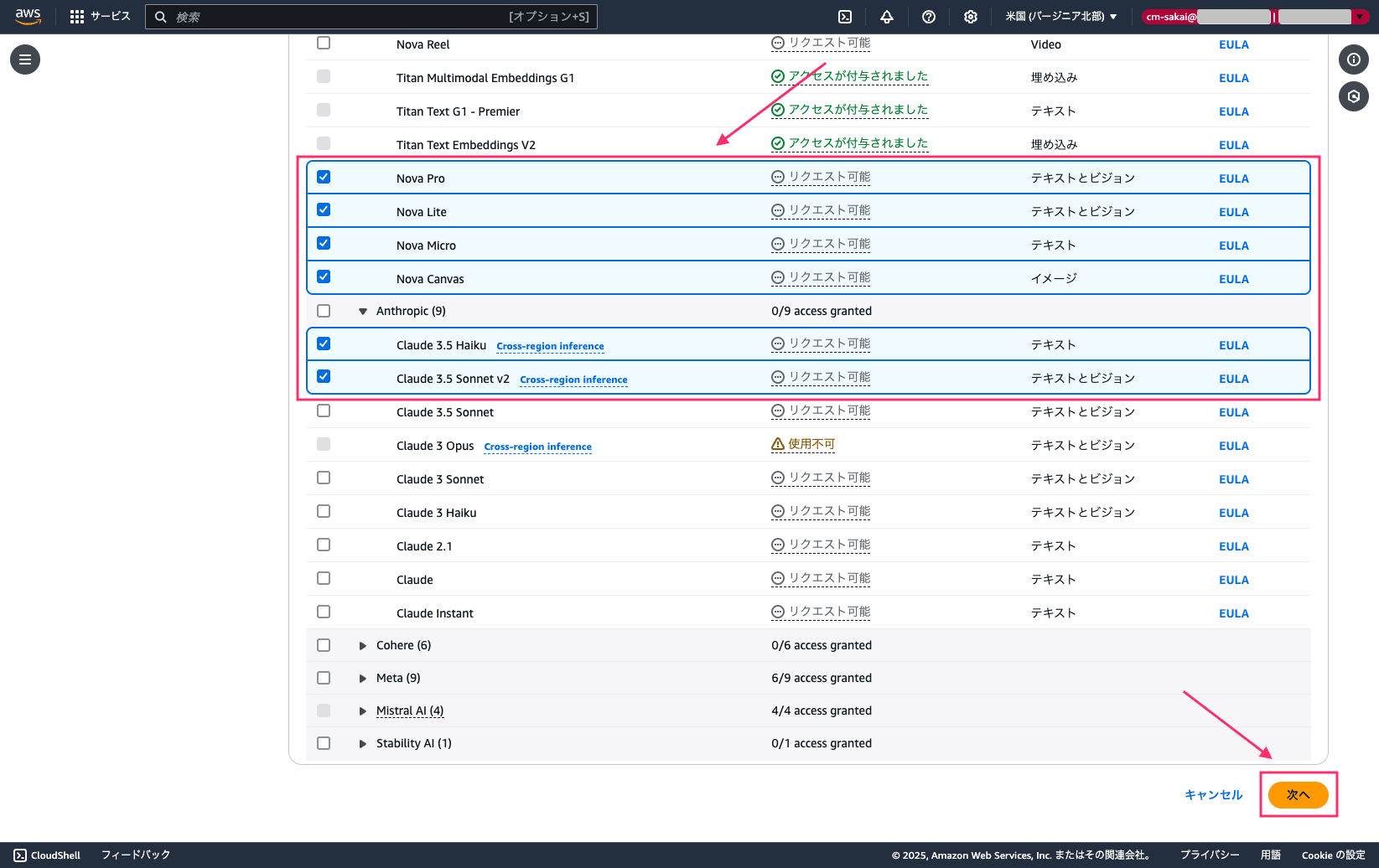Open the EULA link for Nova Pro
Image resolution: width=1379 pixels, height=868 pixels.
click(1234, 178)
